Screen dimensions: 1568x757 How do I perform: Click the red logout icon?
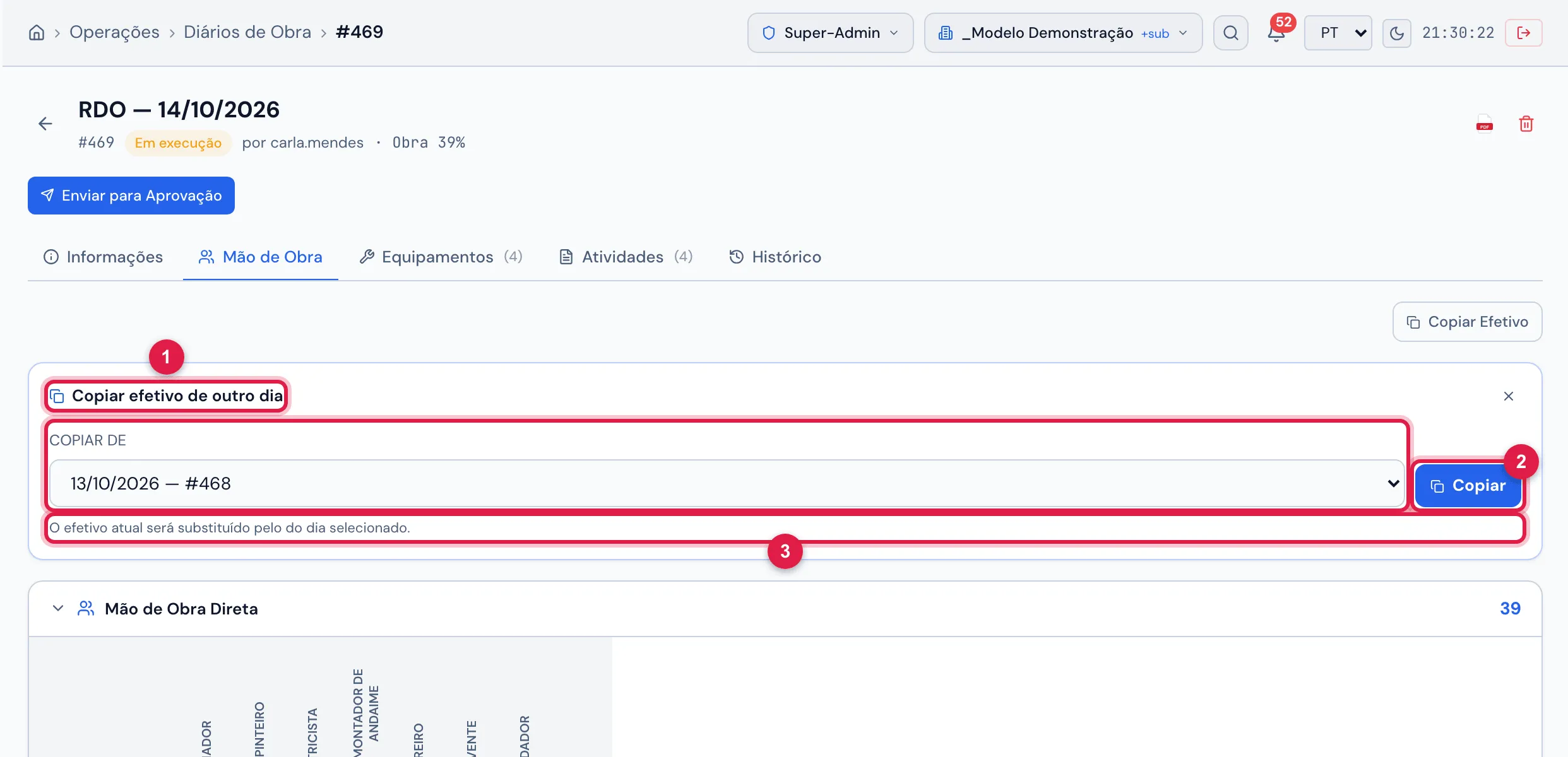coord(1523,33)
